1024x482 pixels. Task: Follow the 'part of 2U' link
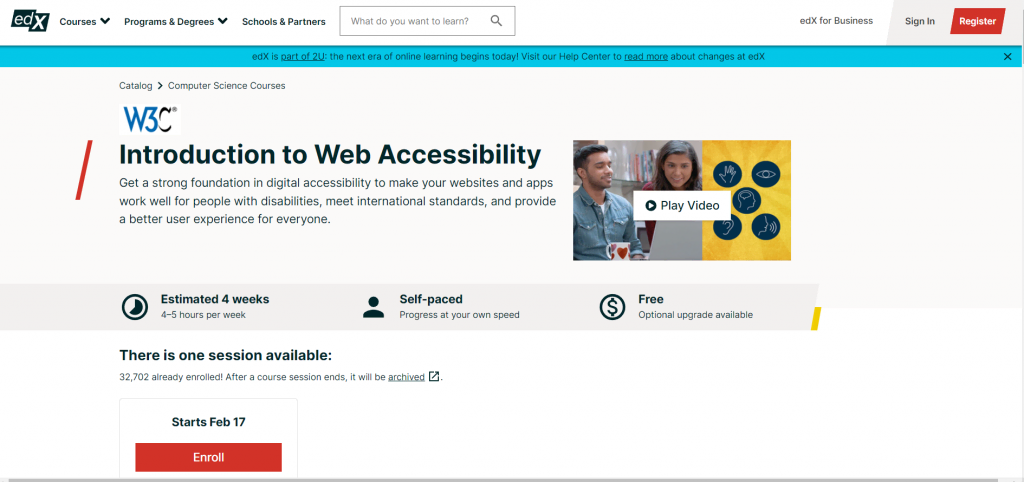[303, 57]
